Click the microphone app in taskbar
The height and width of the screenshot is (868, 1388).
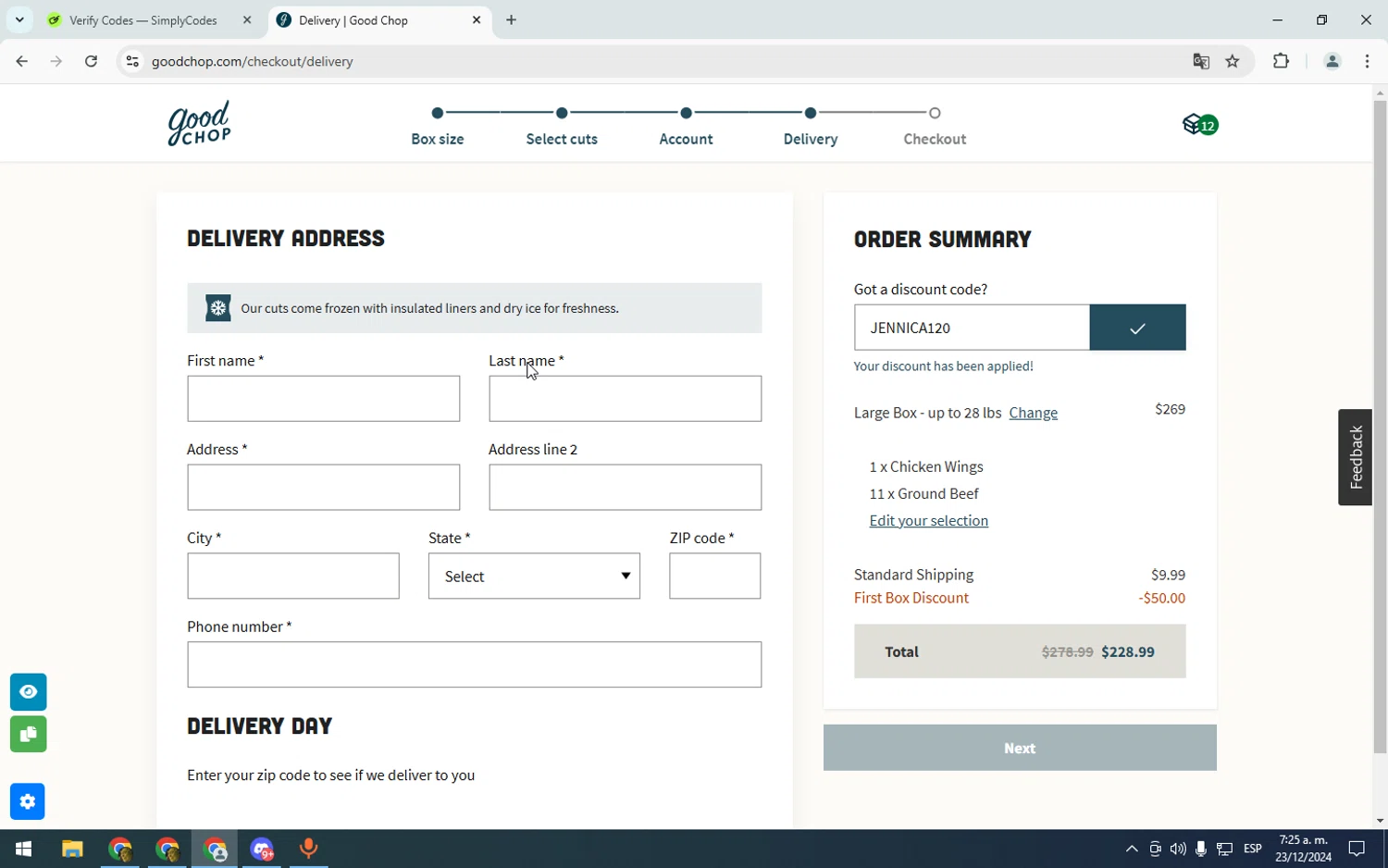click(308, 849)
